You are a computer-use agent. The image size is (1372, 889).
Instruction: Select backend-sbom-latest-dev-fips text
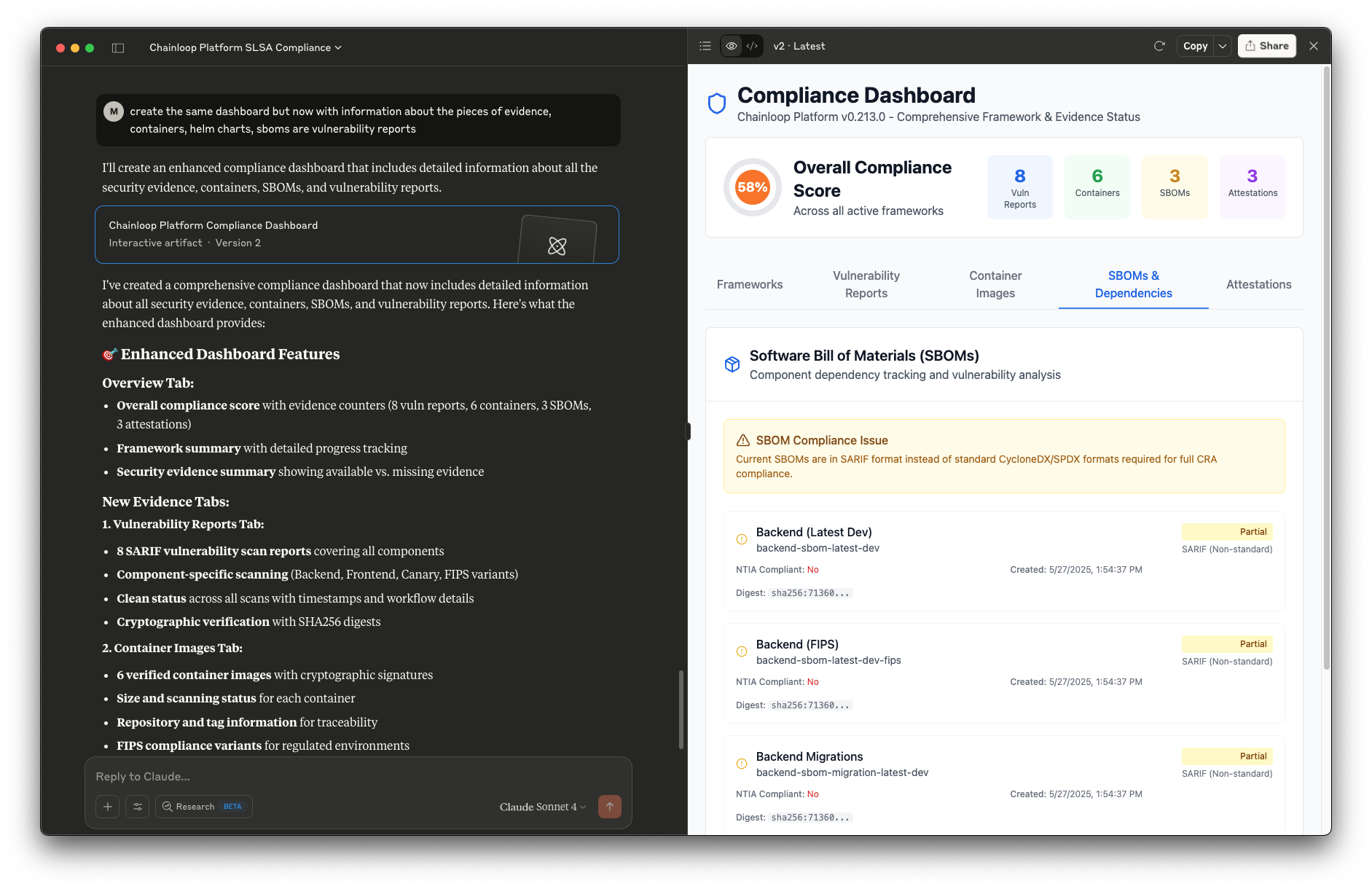click(828, 660)
